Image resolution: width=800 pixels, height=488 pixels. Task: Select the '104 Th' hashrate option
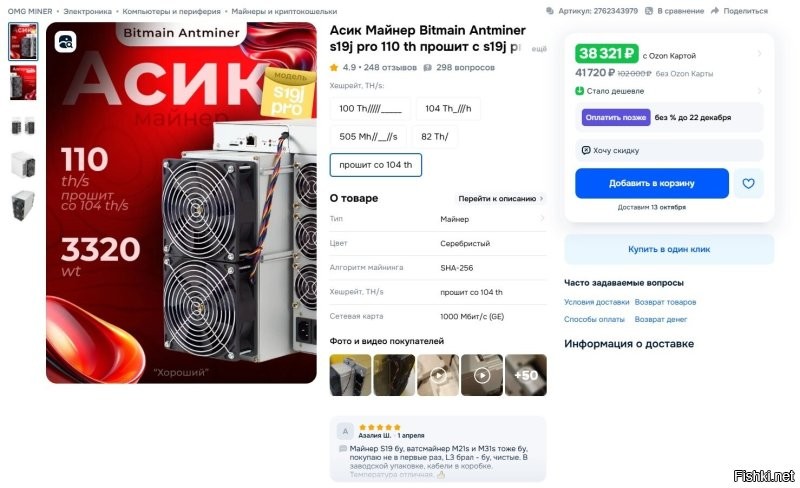pos(447,109)
